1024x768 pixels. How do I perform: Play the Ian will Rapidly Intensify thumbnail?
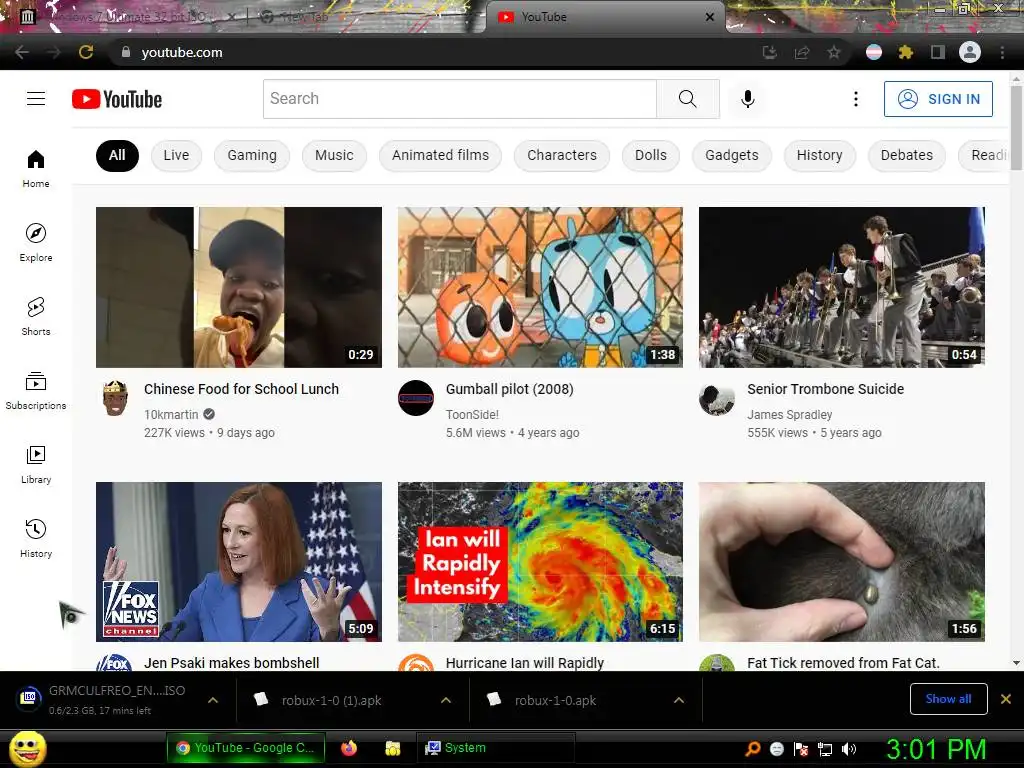point(540,562)
